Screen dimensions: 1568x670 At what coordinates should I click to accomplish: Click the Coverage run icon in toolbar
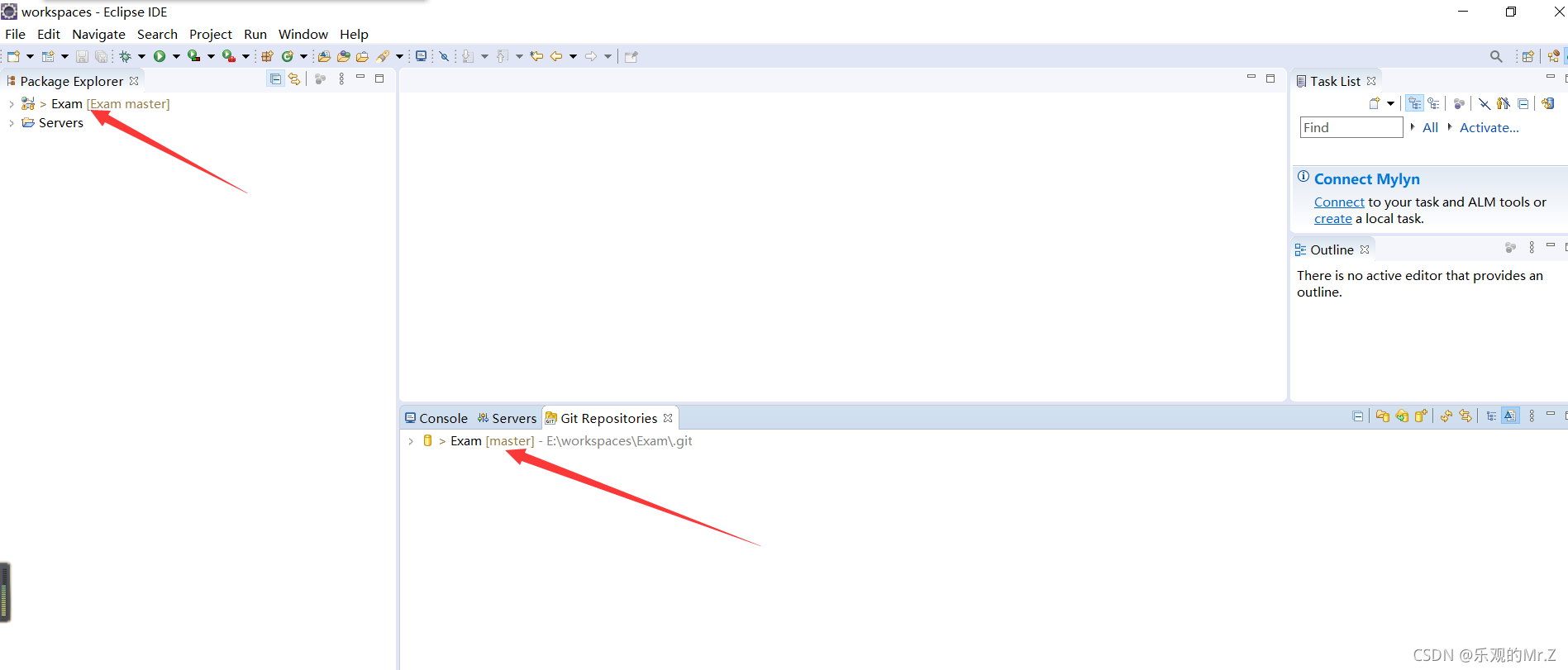pyautogui.click(x=193, y=56)
